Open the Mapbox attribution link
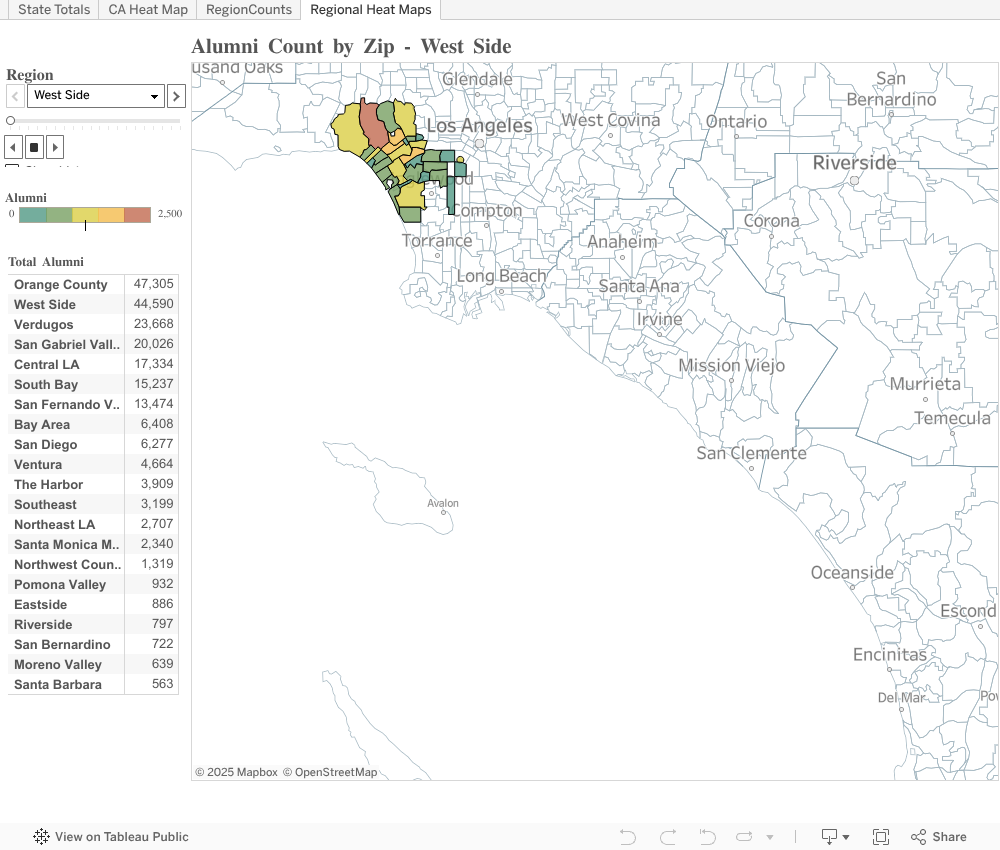The image size is (1000, 850). (236, 772)
